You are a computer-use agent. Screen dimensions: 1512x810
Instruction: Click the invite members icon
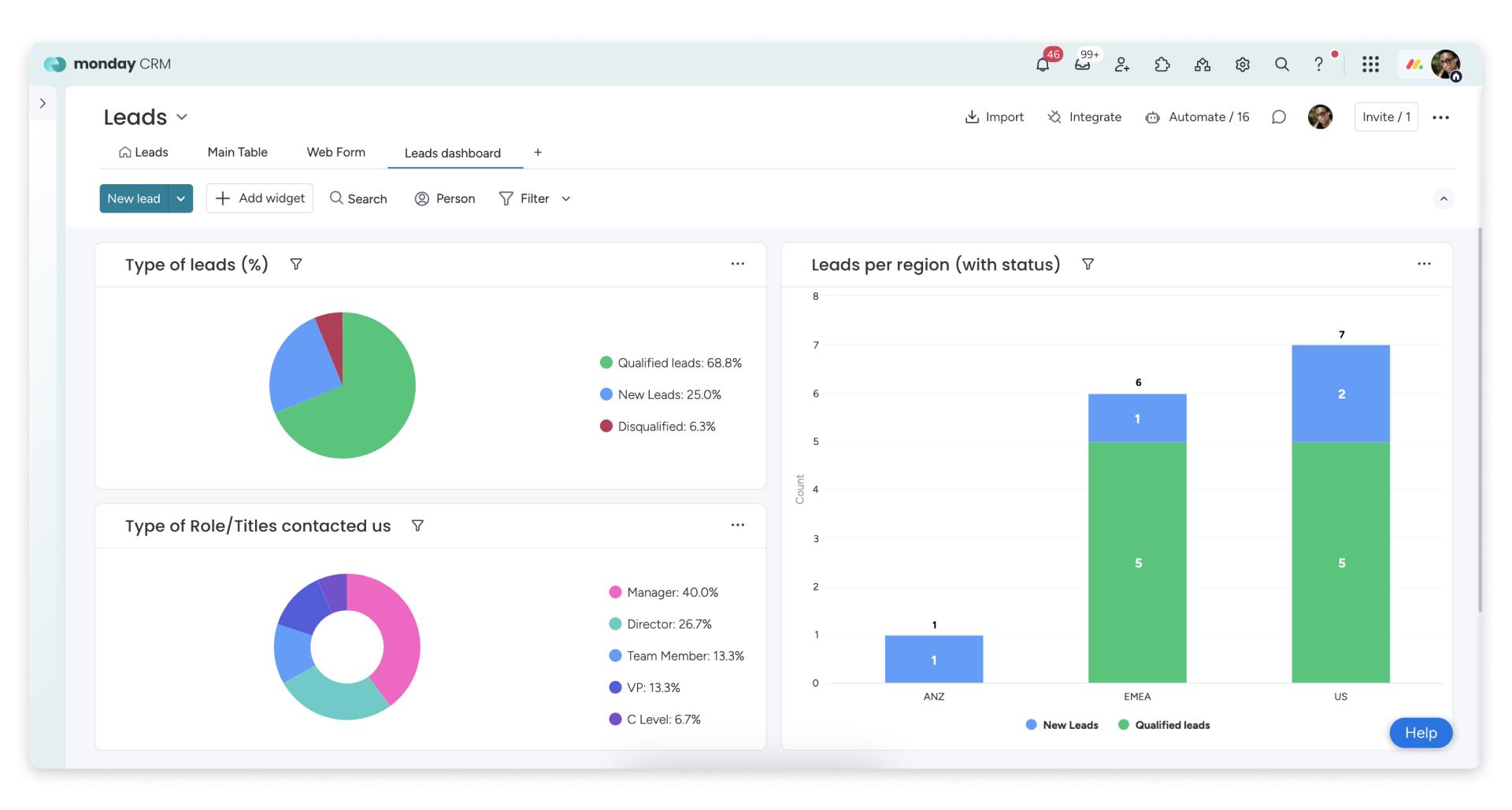[x=1122, y=65]
